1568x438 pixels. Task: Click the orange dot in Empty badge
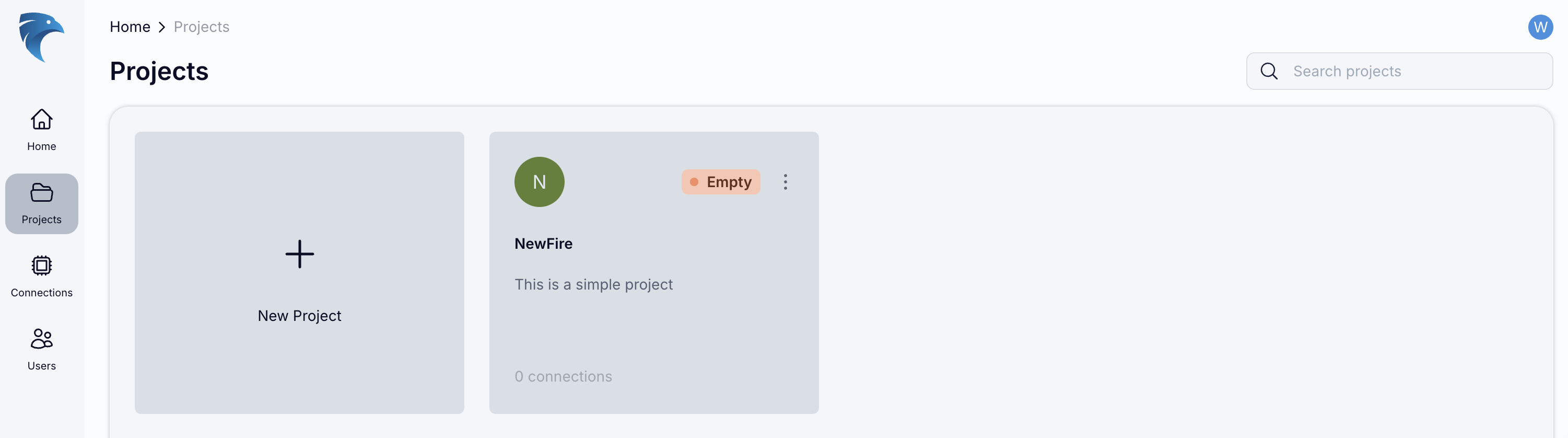(696, 181)
